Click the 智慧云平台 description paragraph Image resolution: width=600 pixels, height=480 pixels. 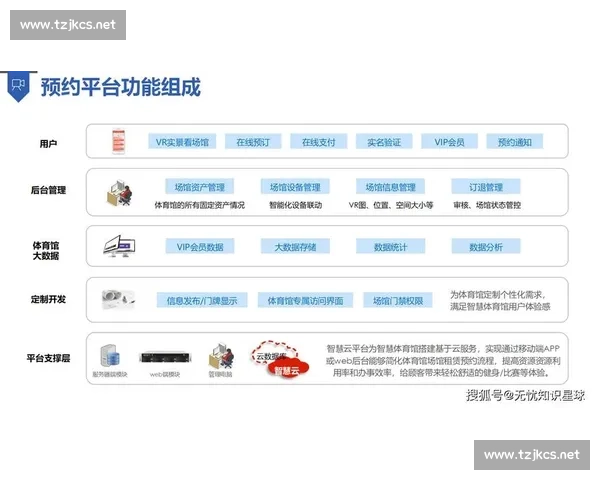tap(443, 360)
